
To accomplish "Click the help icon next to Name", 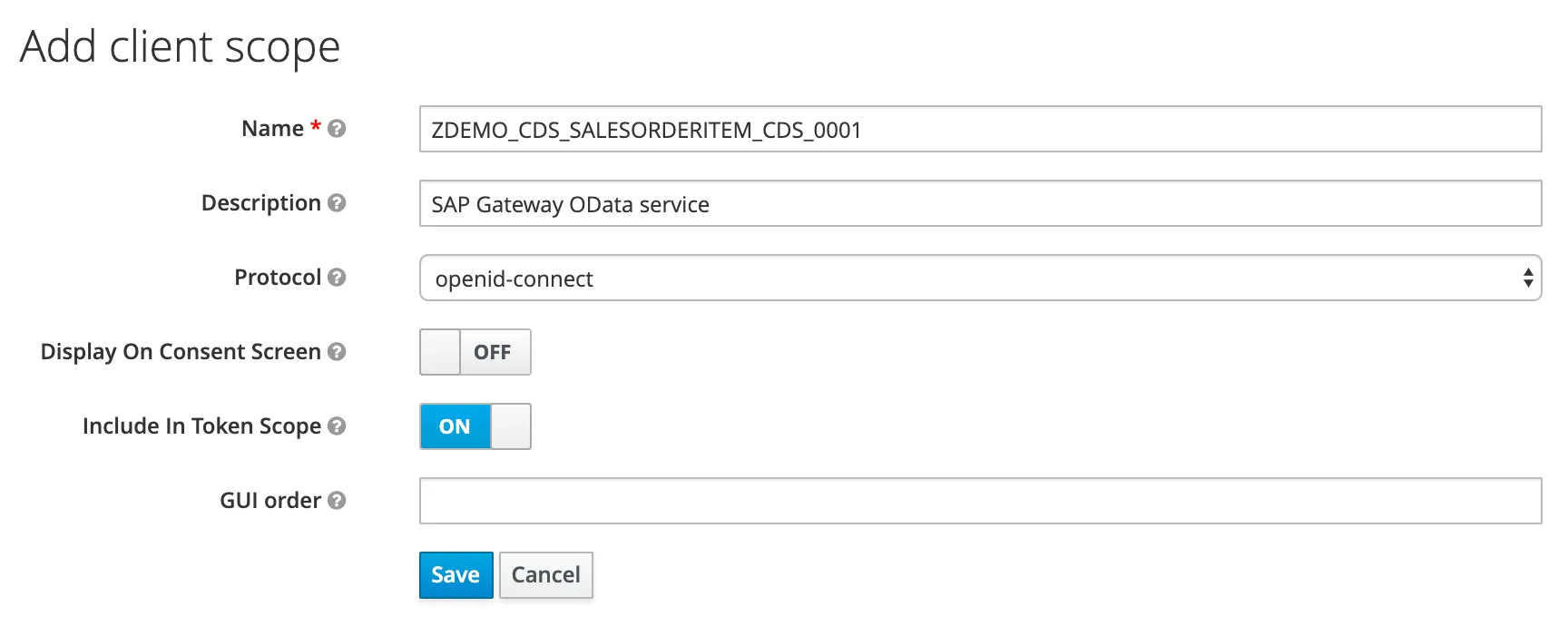I will click(x=337, y=129).
